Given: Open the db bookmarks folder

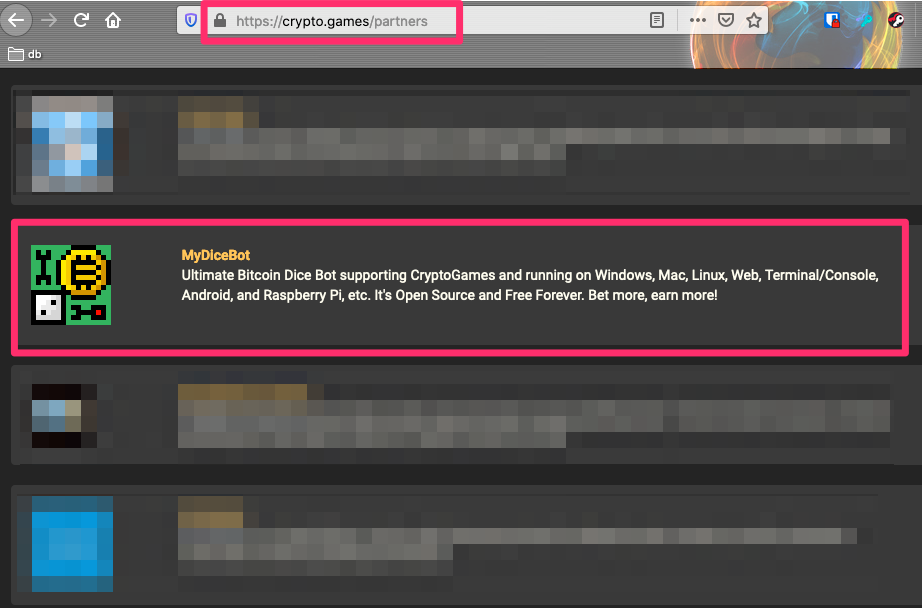Looking at the screenshot, I should click(25, 54).
